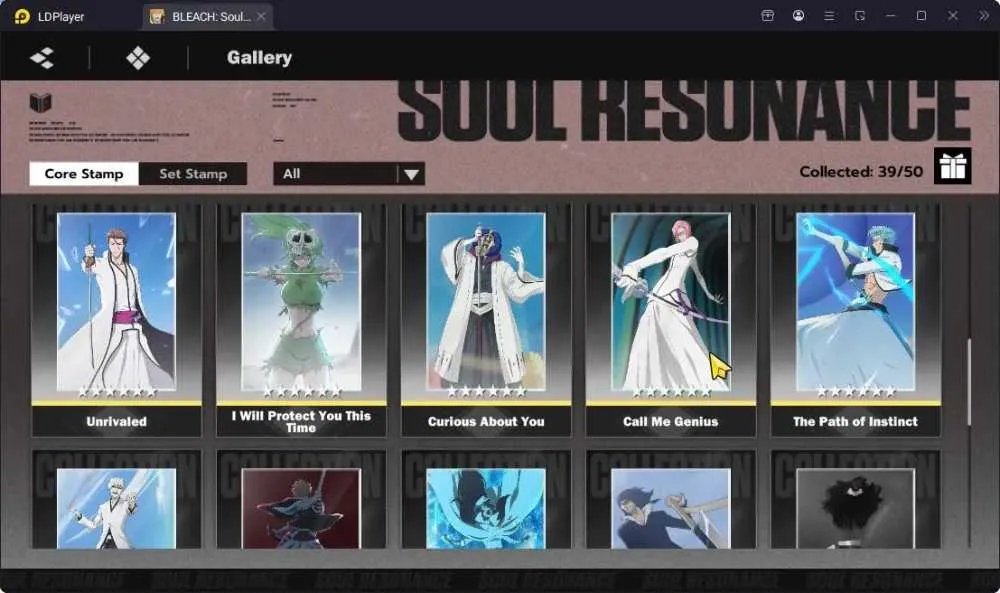Collapse the LDPlayer sidebar with the double chevron

tap(983, 16)
